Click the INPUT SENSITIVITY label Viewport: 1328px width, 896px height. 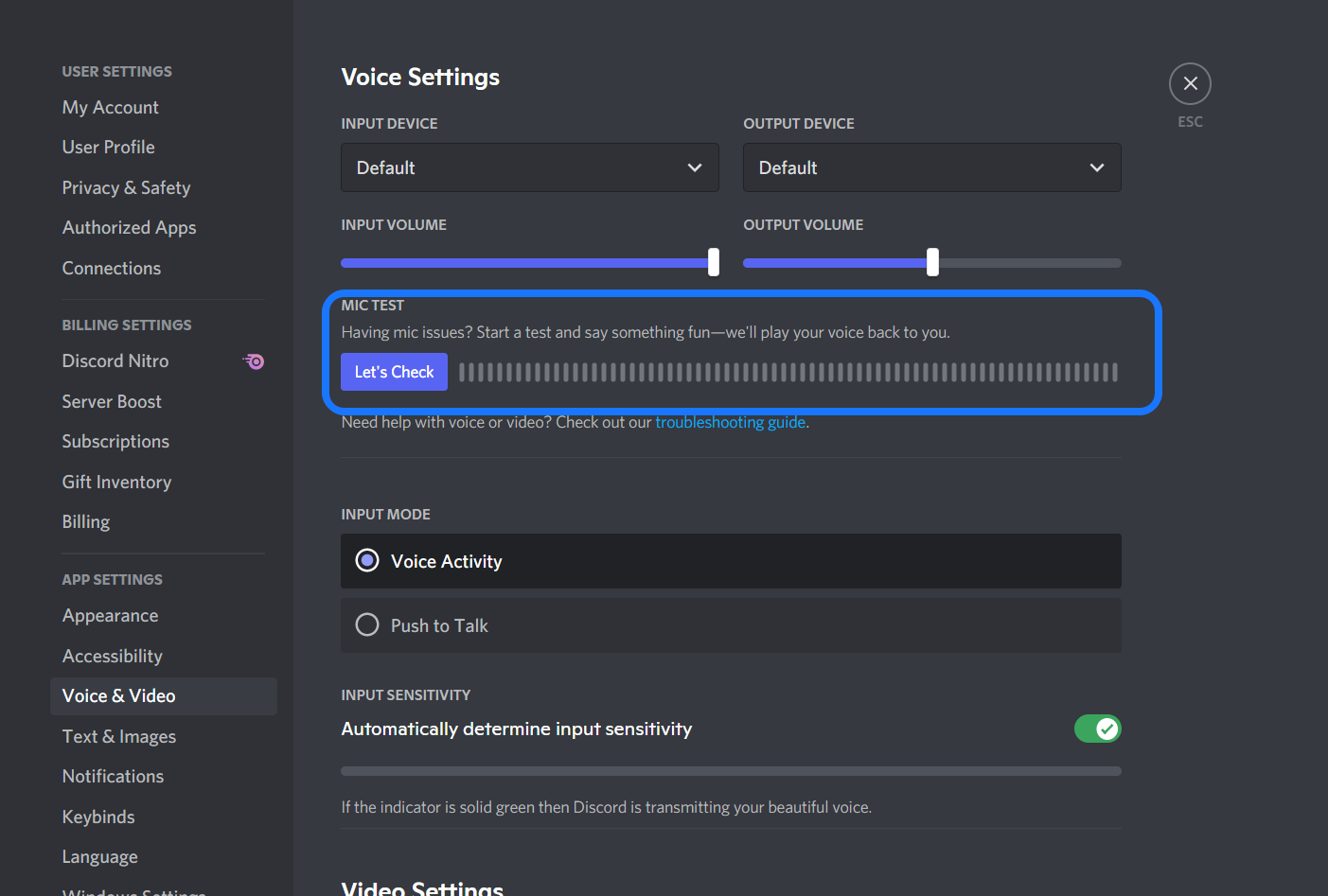406,694
